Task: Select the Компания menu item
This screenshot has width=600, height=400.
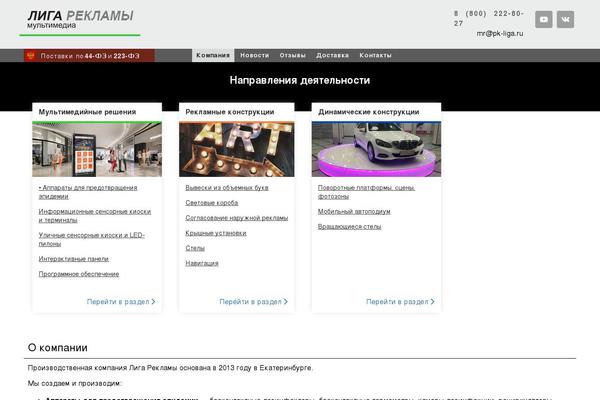Action: pos(213,56)
